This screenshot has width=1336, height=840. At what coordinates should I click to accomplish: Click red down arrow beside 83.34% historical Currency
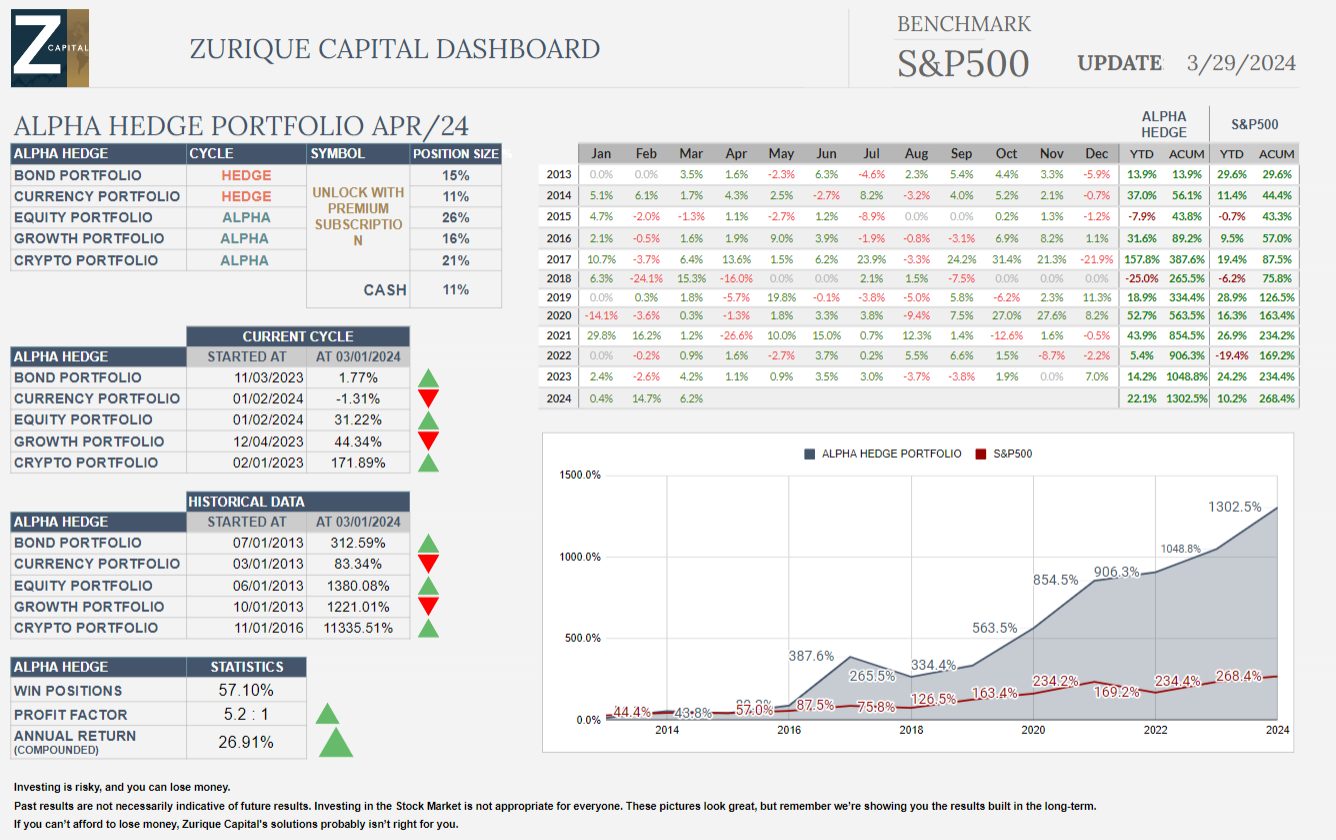(428, 564)
